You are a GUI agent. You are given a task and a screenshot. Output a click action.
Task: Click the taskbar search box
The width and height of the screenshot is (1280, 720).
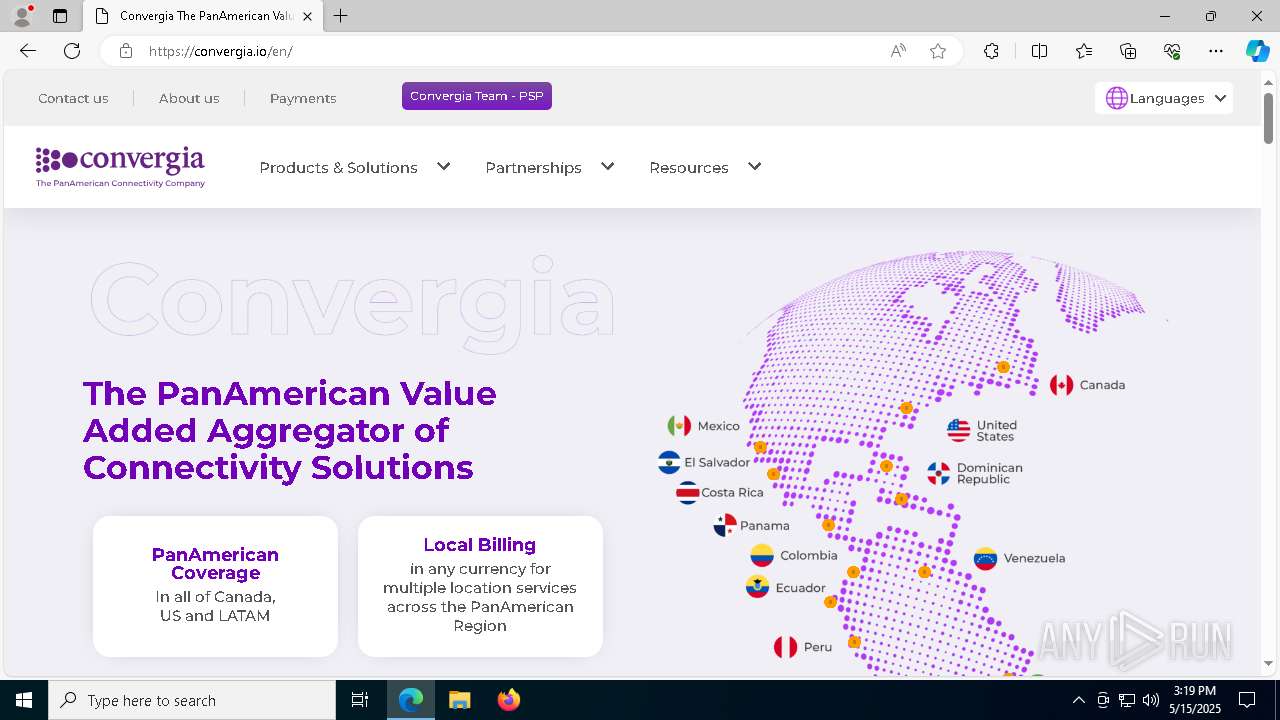pyautogui.click(x=192, y=700)
